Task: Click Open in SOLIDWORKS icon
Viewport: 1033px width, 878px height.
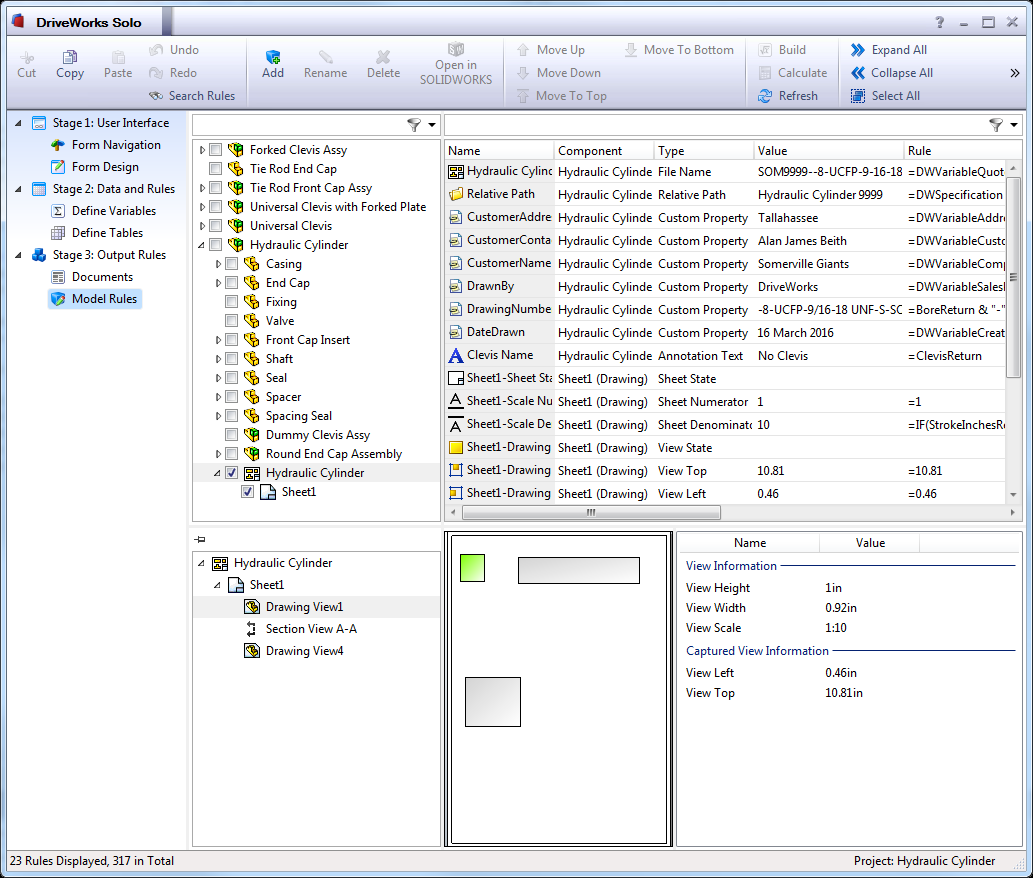Action: coord(456,49)
